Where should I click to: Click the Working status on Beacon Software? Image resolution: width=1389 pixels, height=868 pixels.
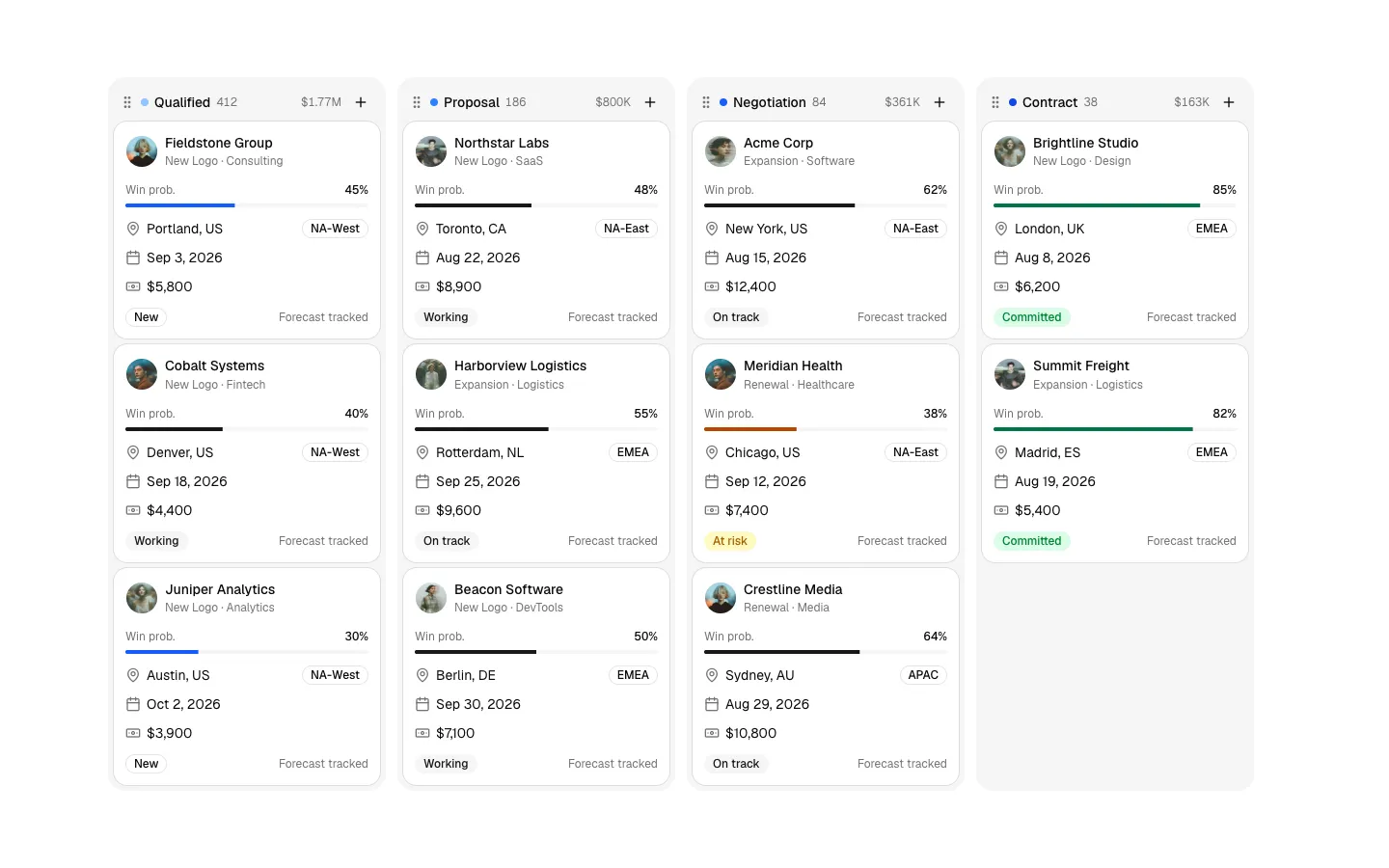(446, 764)
